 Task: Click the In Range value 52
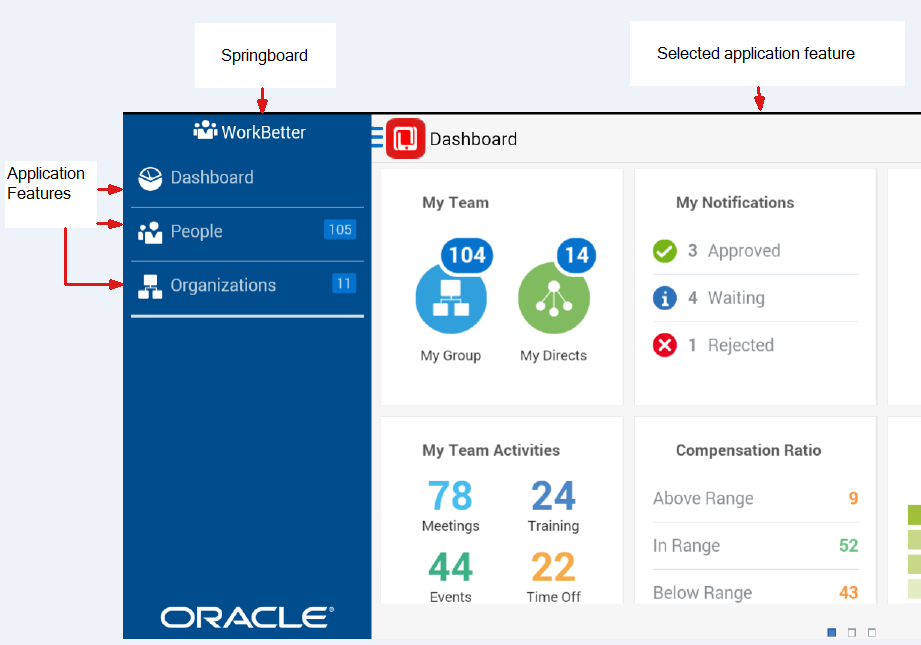tap(849, 546)
